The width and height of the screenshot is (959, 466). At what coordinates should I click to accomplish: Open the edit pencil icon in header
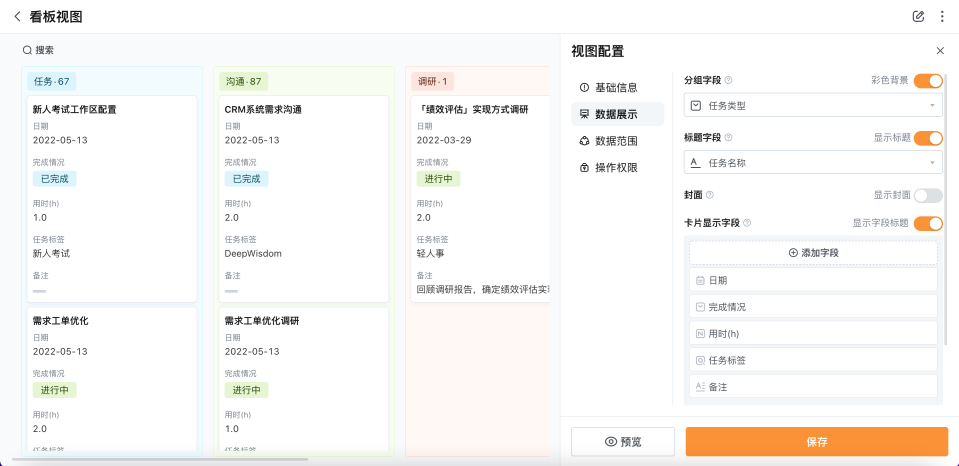tap(918, 17)
